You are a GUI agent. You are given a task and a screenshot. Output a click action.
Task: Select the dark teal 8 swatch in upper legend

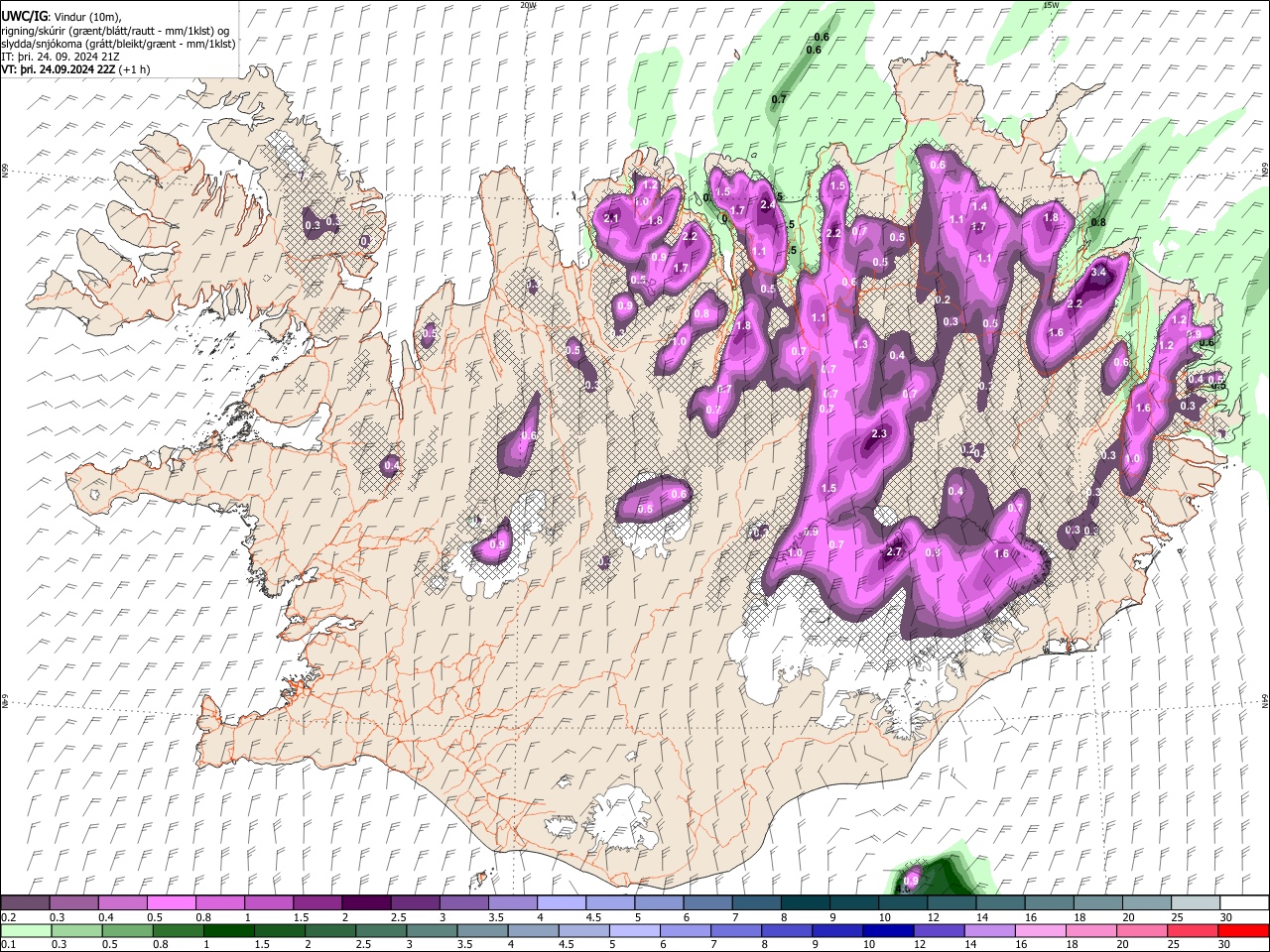coord(805,903)
